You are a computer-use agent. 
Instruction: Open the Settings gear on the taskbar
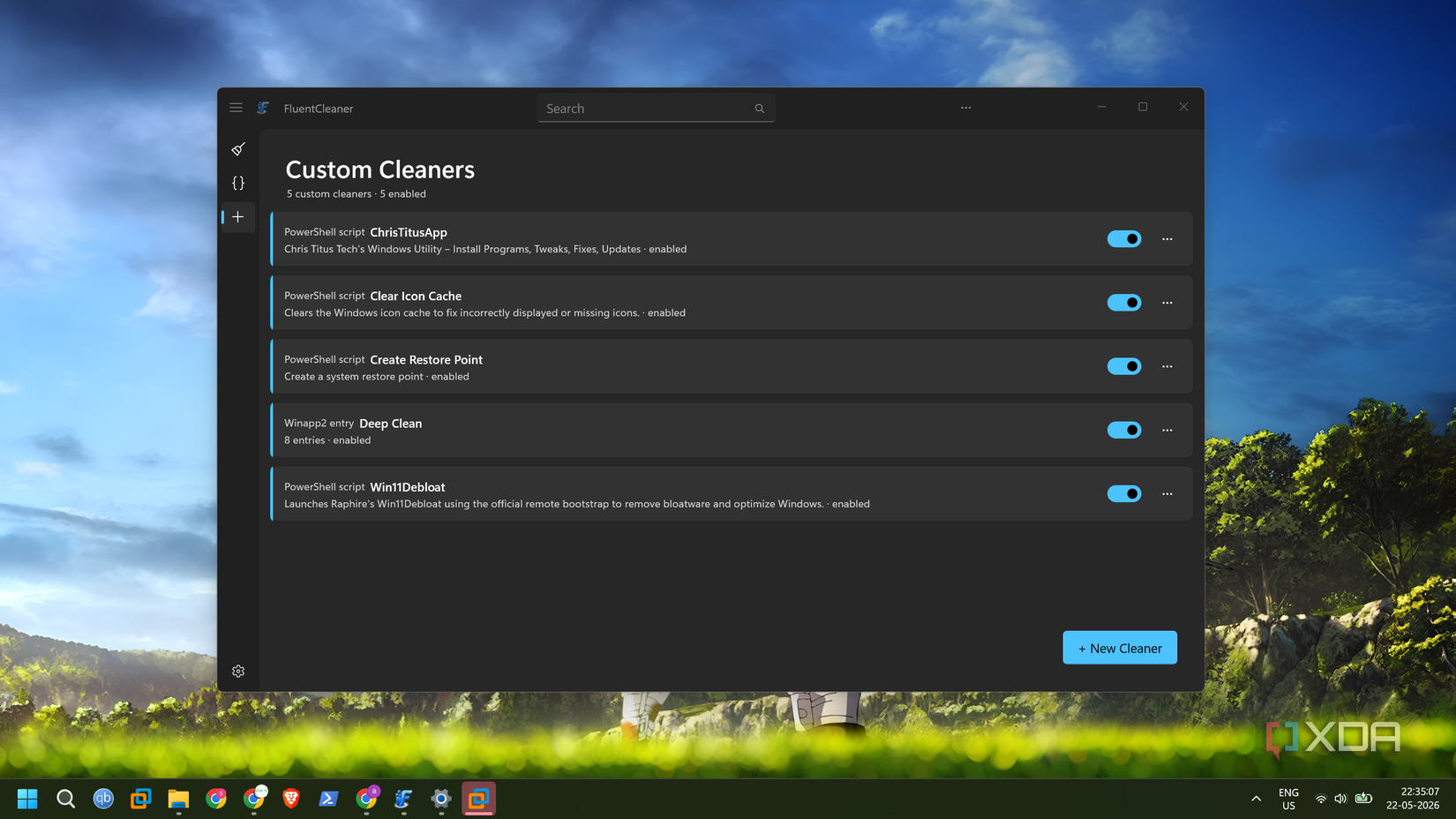coord(441,799)
